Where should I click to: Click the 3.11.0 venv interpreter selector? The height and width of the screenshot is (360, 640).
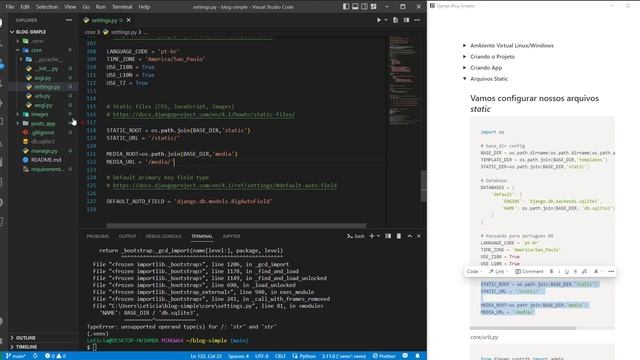click(344, 356)
